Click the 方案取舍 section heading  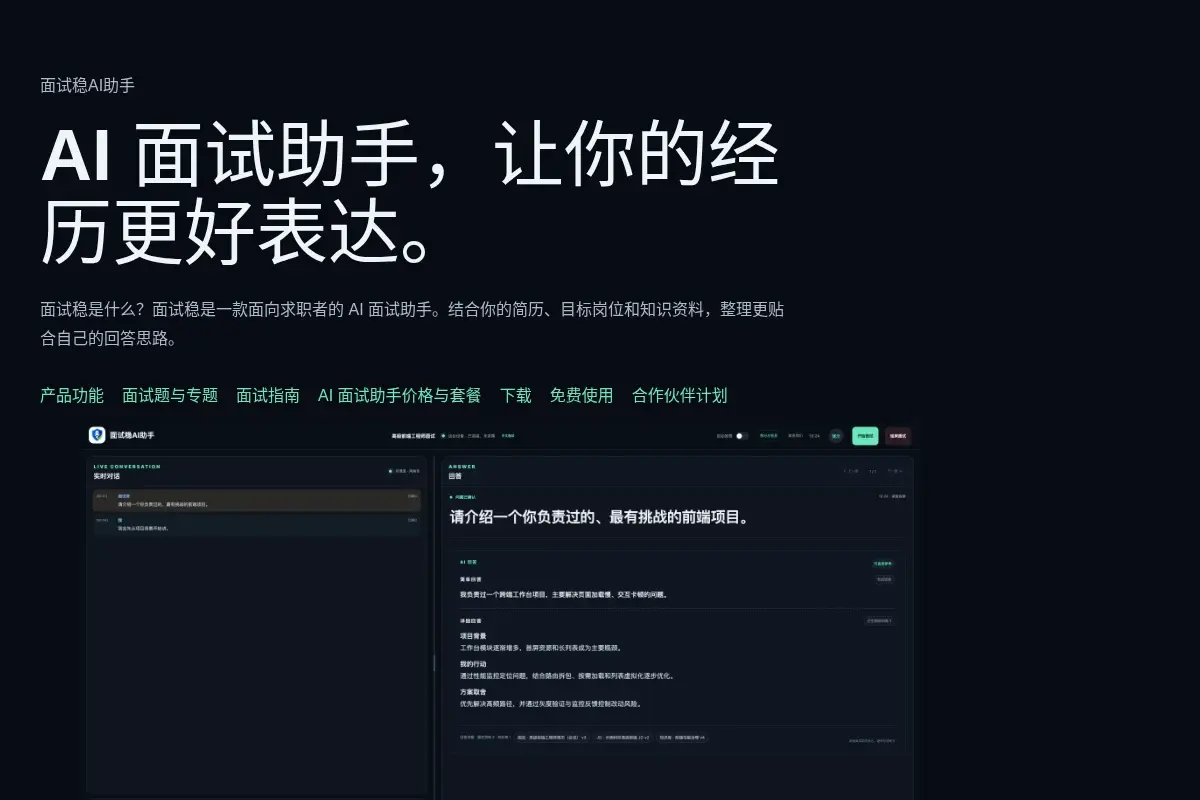coord(473,692)
